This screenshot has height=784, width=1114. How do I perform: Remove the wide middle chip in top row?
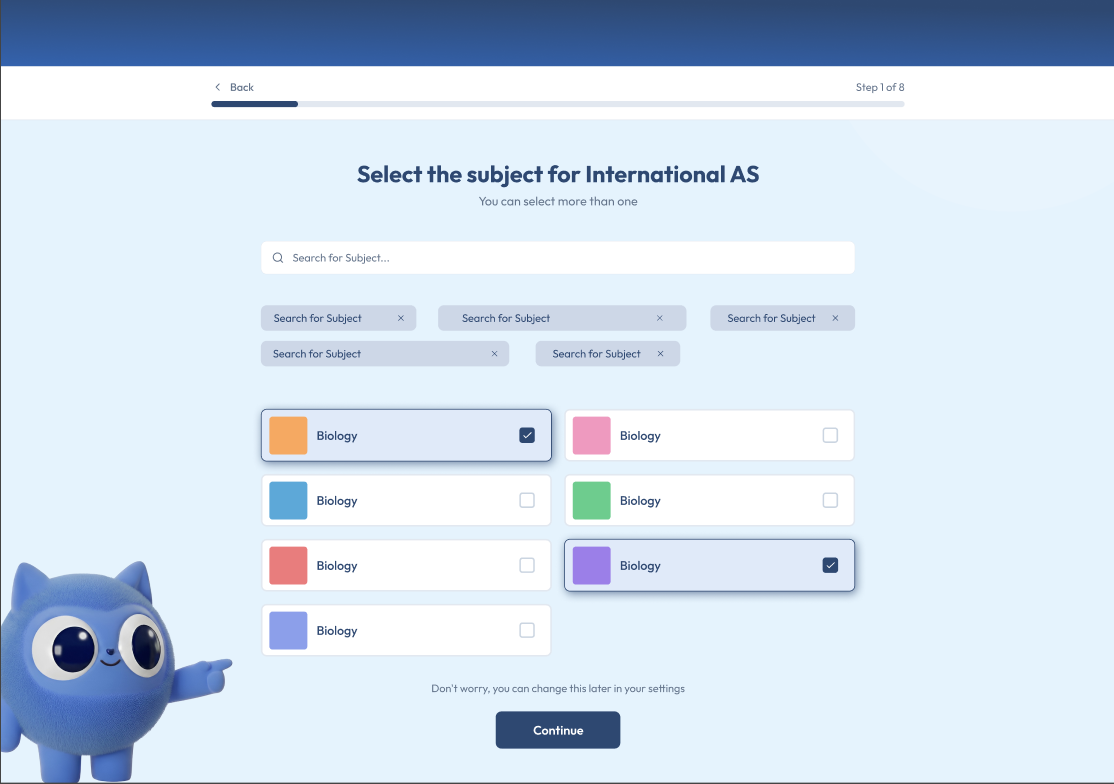pyautogui.click(x=660, y=318)
